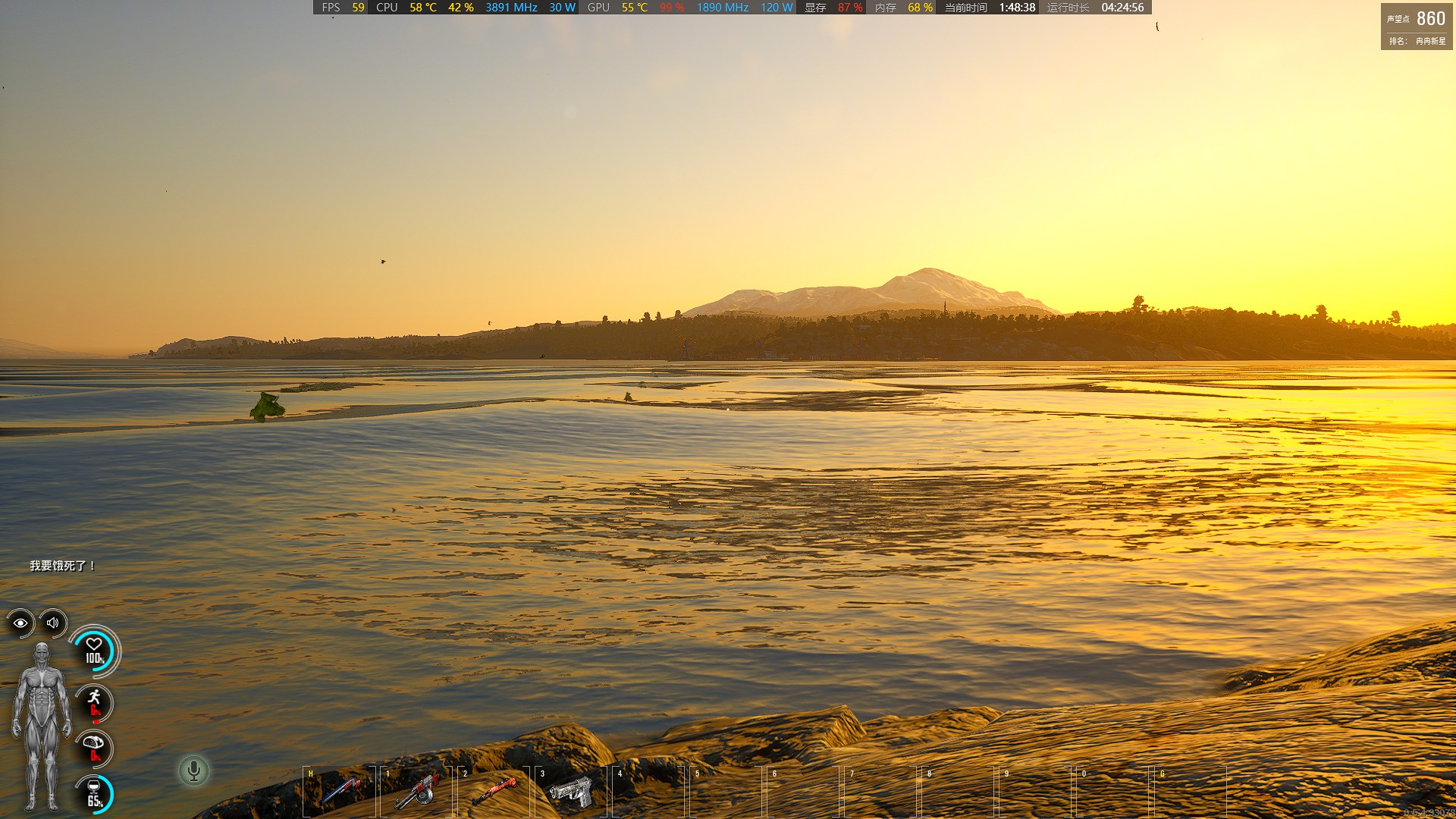Screen dimensions: 1456x819
Task: Select empty hotbar slot 8
Action: (x=958, y=792)
